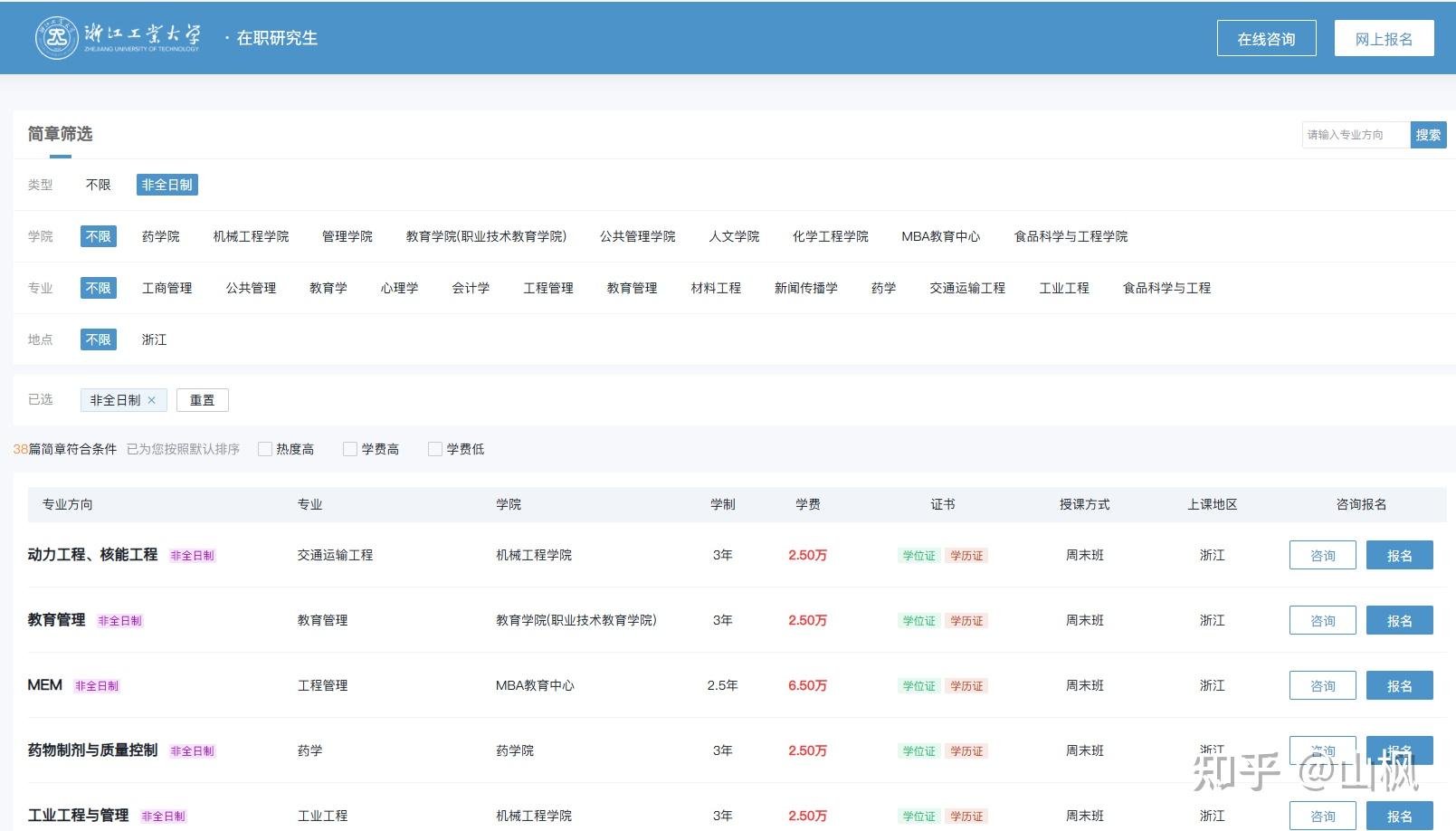Check the 学费高 sort checkbox

[350, 449]
